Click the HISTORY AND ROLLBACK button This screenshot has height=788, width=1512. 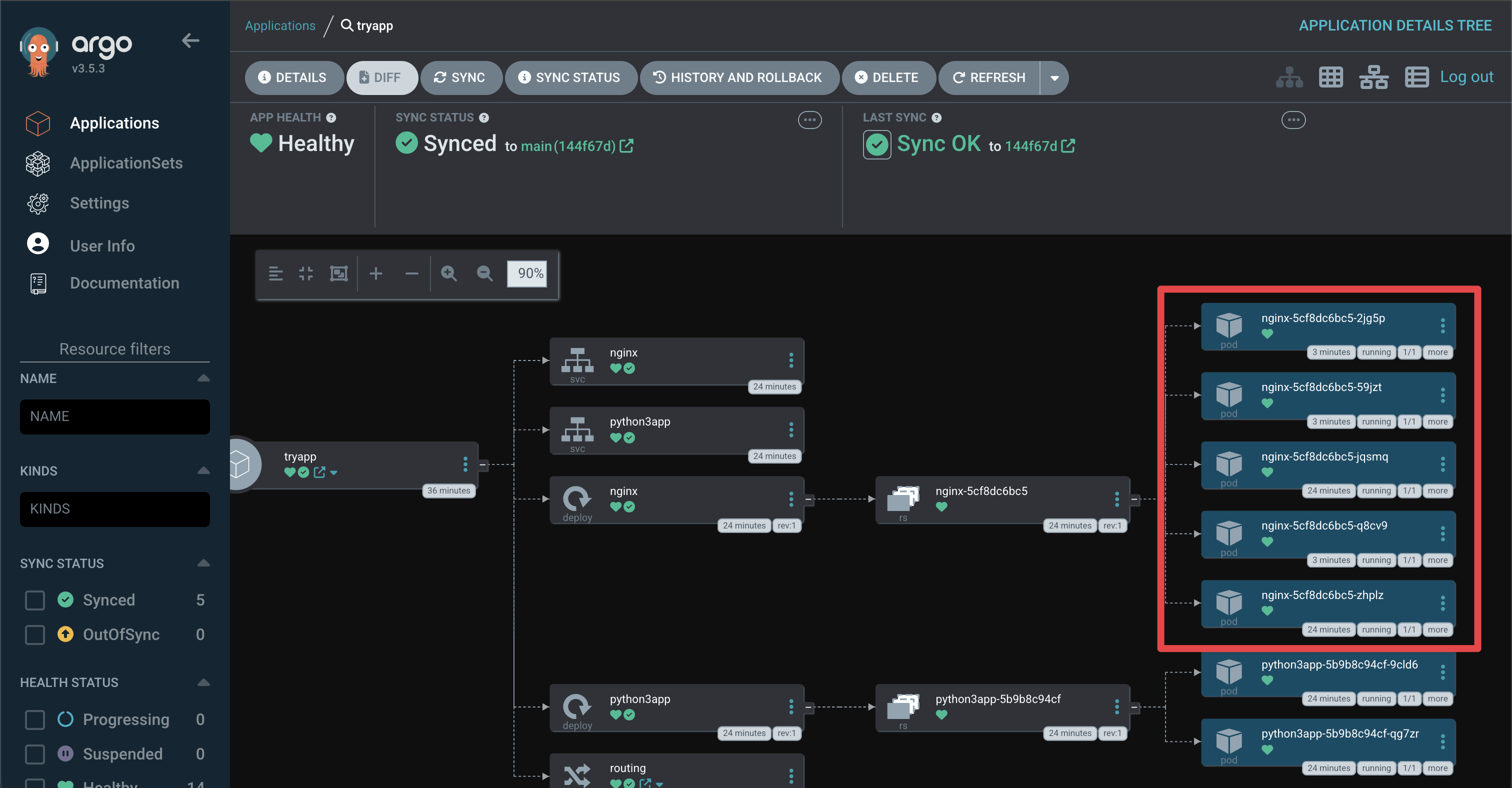[739, 78]
